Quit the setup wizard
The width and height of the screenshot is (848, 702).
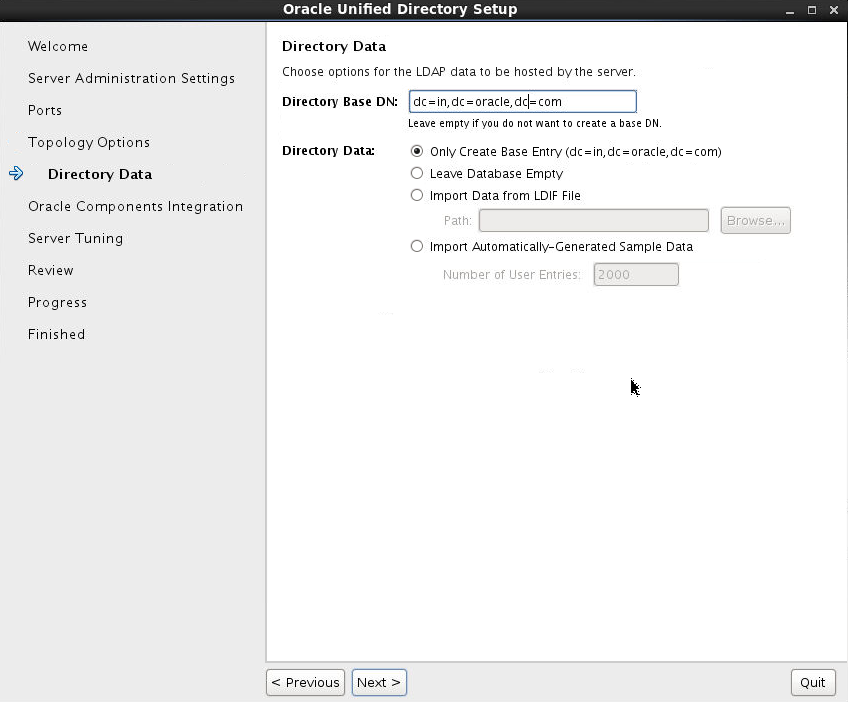click(x=813, y=683)
